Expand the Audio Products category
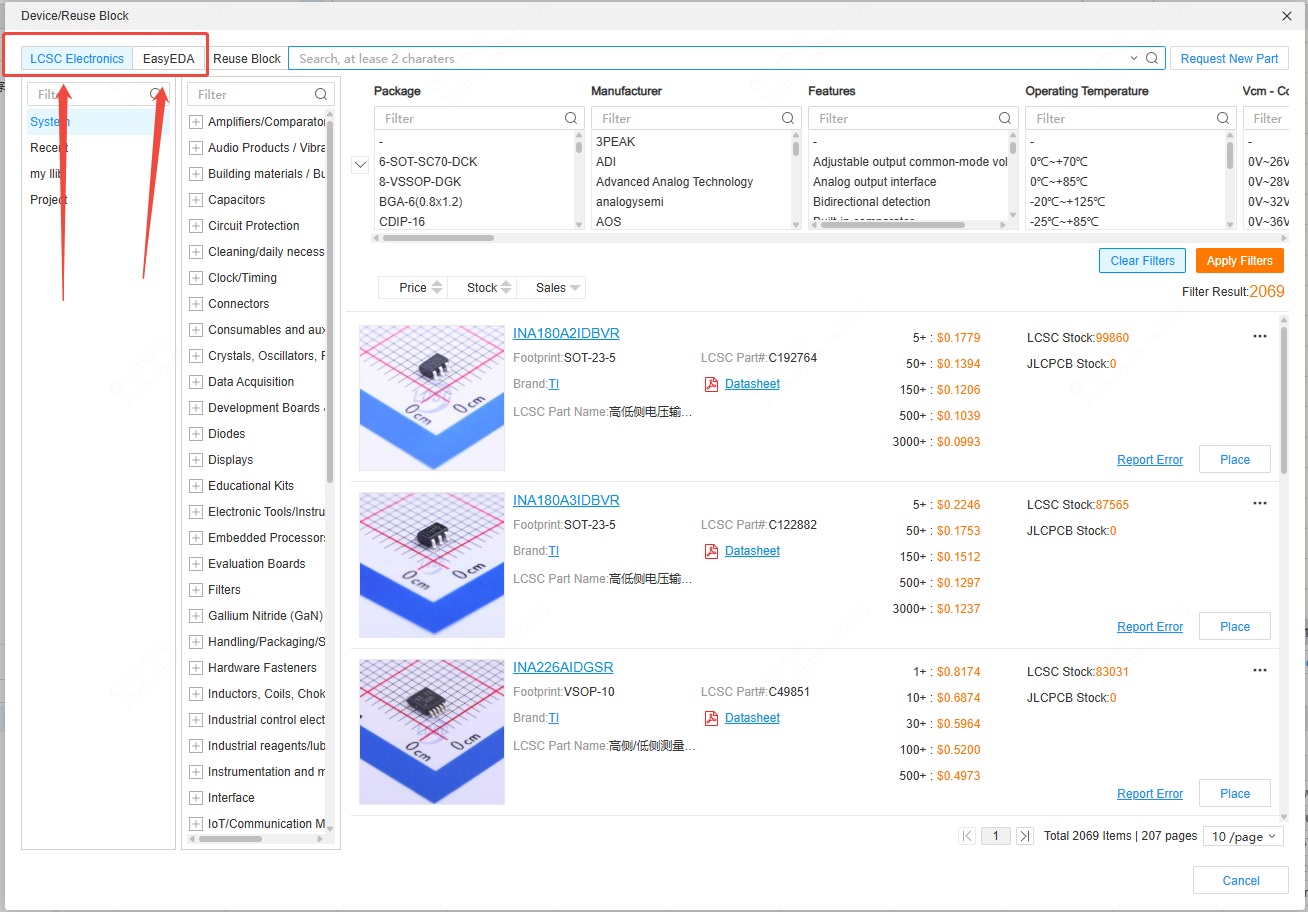This screenshot has height=912, width=1308. click(x=196, y=148)
